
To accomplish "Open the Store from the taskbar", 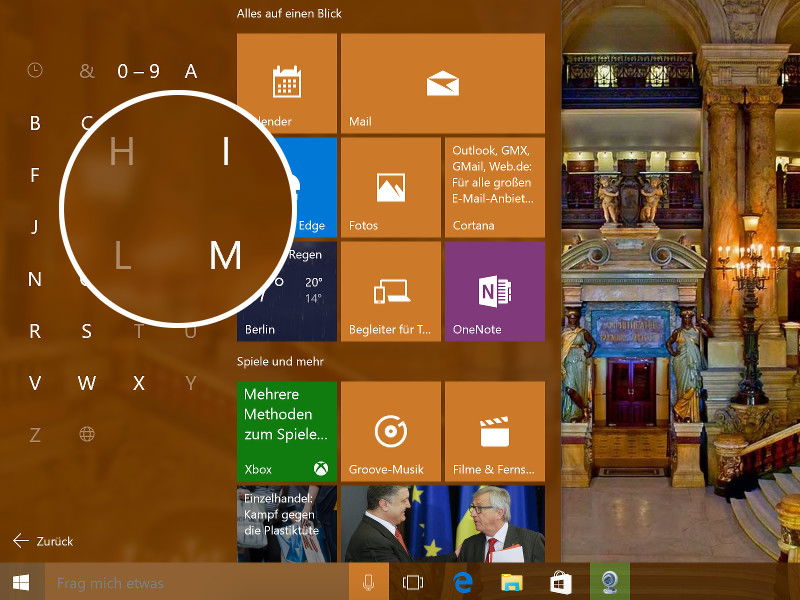I will click(560, 582).
